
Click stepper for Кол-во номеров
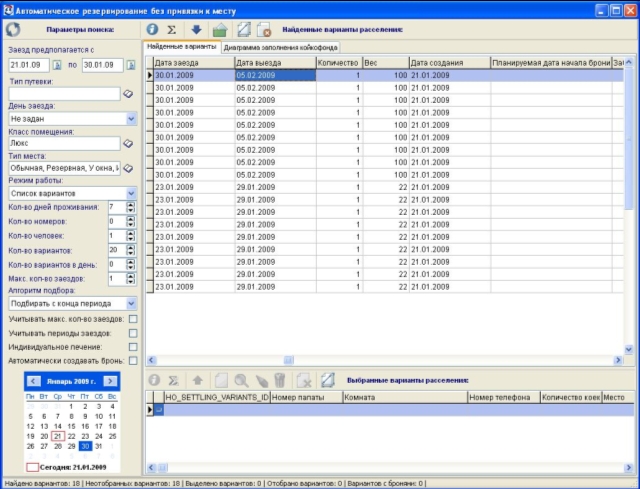[131, 222]
